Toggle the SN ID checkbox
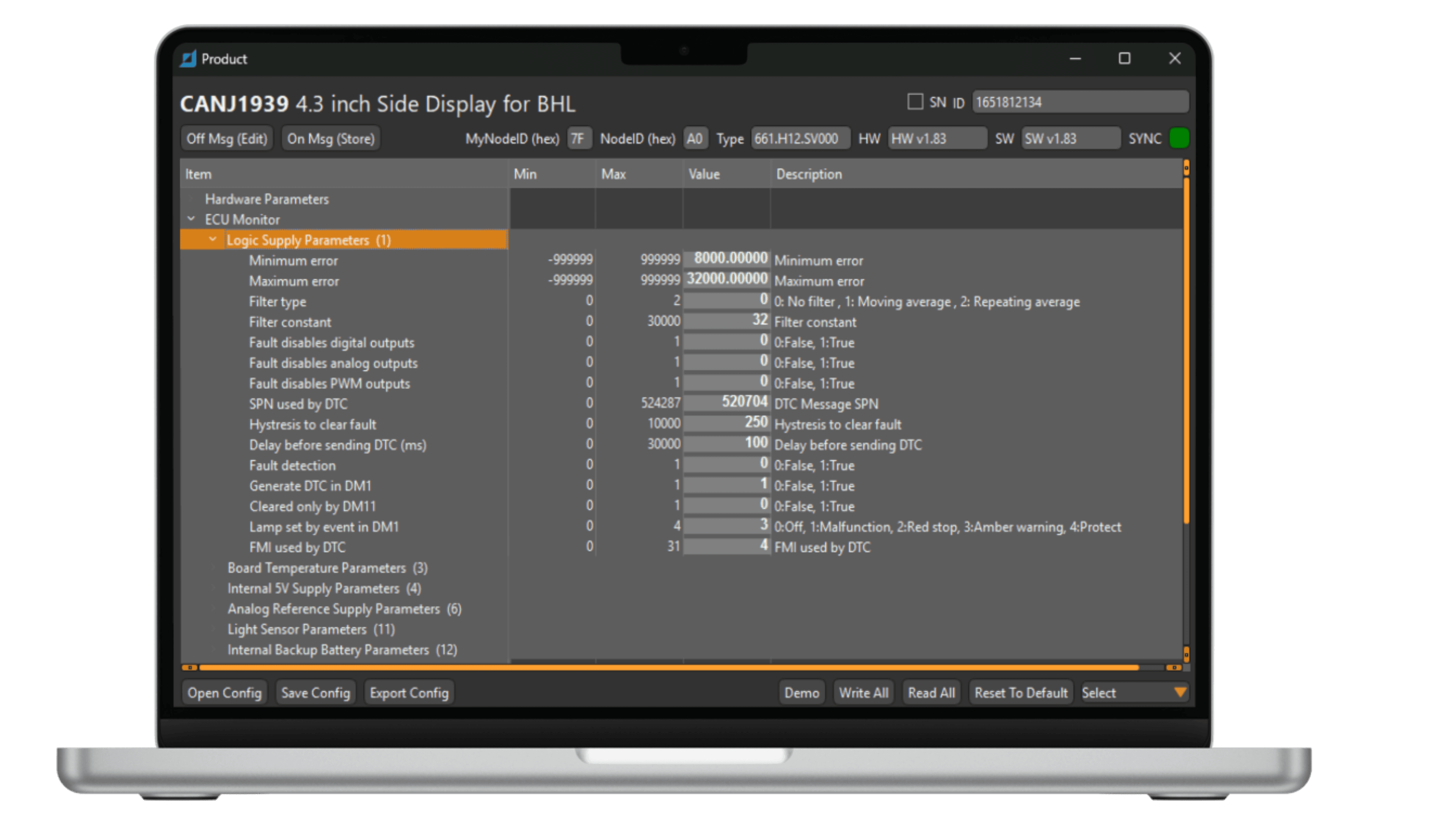1456x819 pixels. click(915, 102)
